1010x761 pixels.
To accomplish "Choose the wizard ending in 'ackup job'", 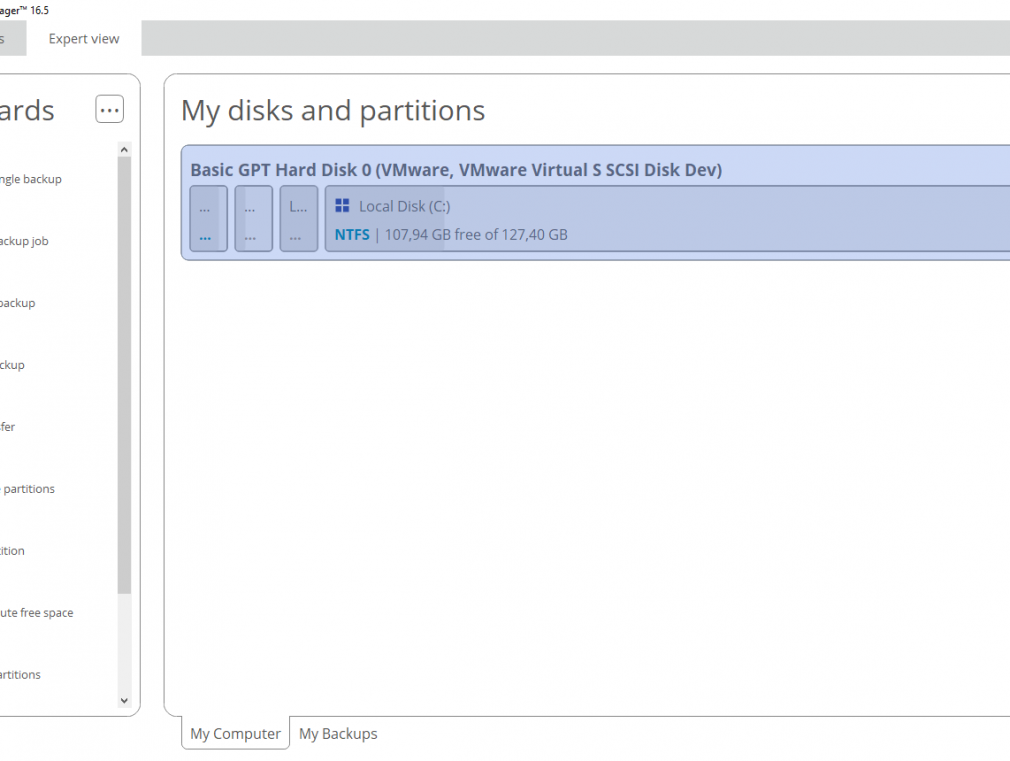I will pos(24,241).
